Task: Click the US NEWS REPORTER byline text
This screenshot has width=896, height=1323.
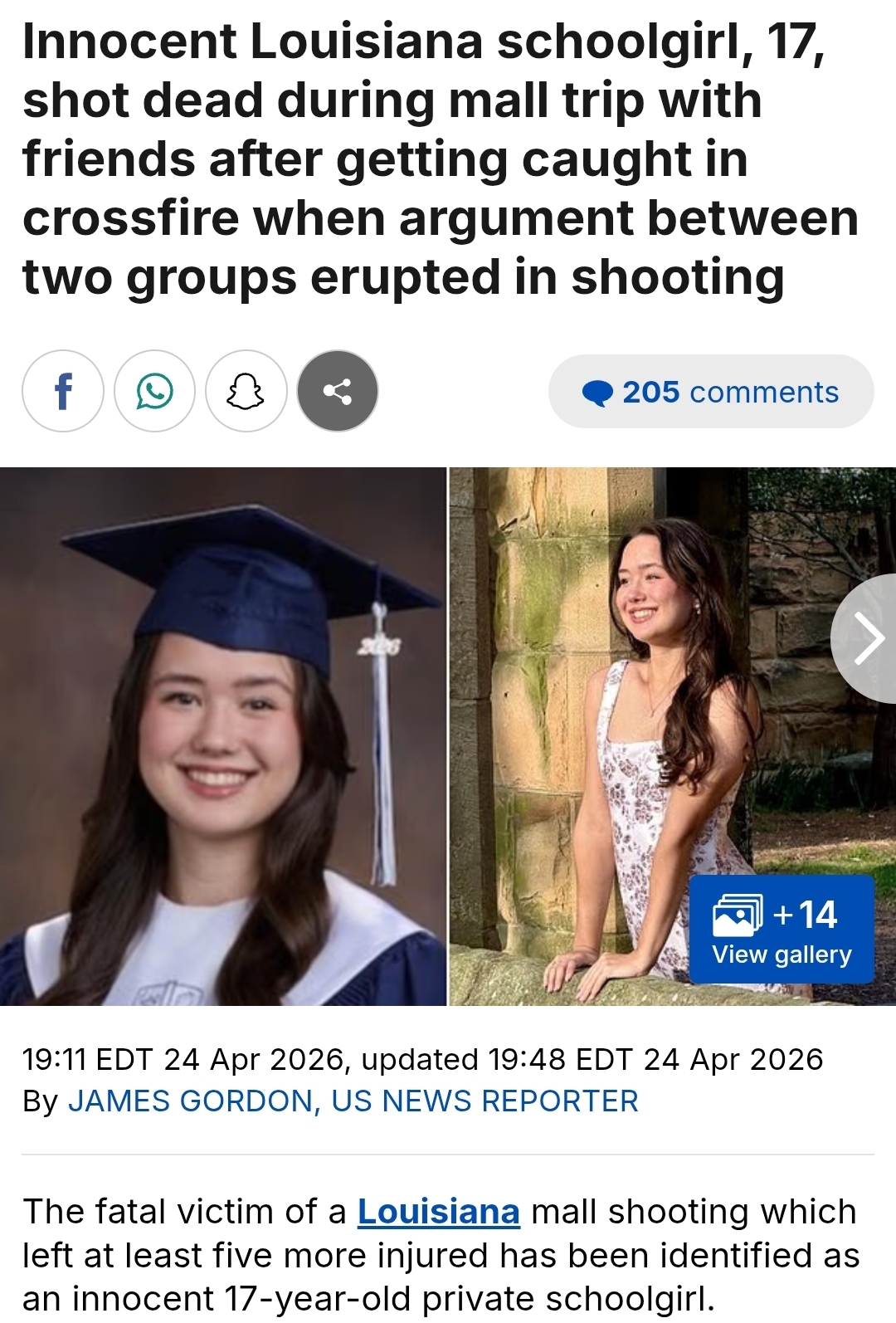Action: click(485, 1101)
